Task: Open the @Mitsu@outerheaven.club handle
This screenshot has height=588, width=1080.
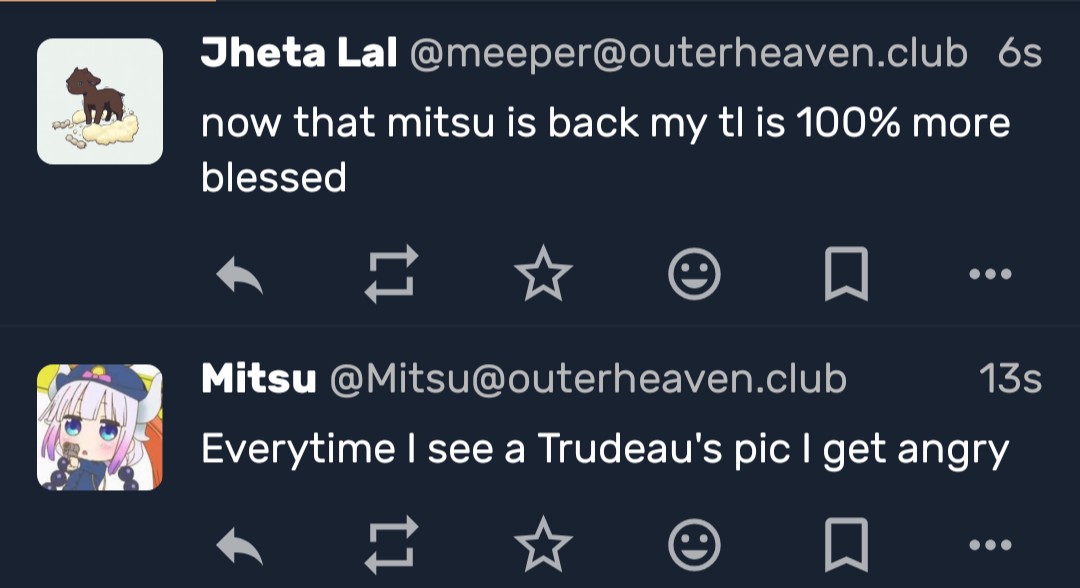Action: click(587, 379)
